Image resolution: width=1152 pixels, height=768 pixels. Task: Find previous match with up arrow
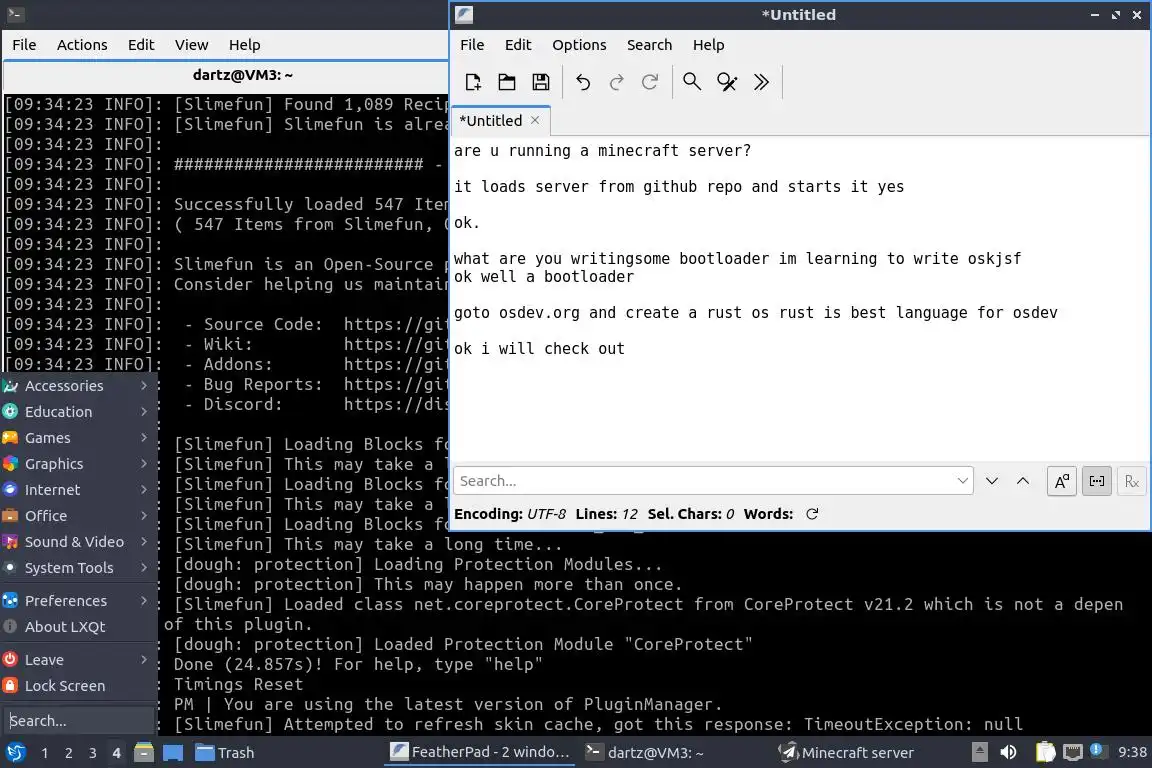[1023, 481]
